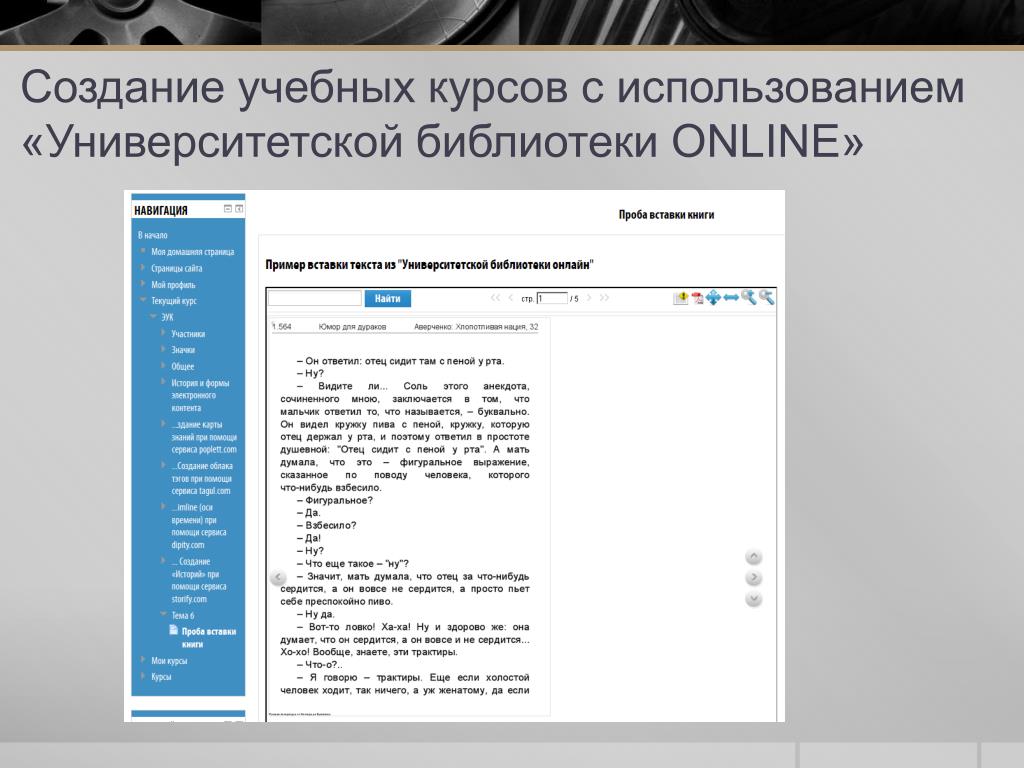Click the Юмор для дураков header text
Image resolution: width=1024 pixels, height=768 pixels.
[x=352, y=327]
